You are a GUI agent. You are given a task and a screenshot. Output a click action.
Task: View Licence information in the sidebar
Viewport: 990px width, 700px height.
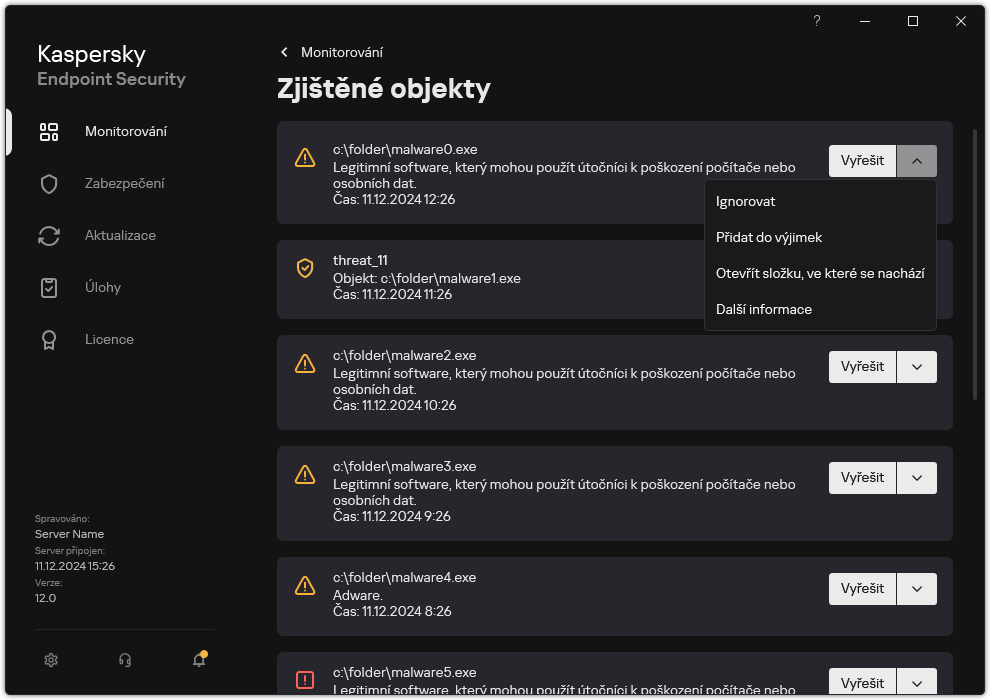(x=109, y=339)
